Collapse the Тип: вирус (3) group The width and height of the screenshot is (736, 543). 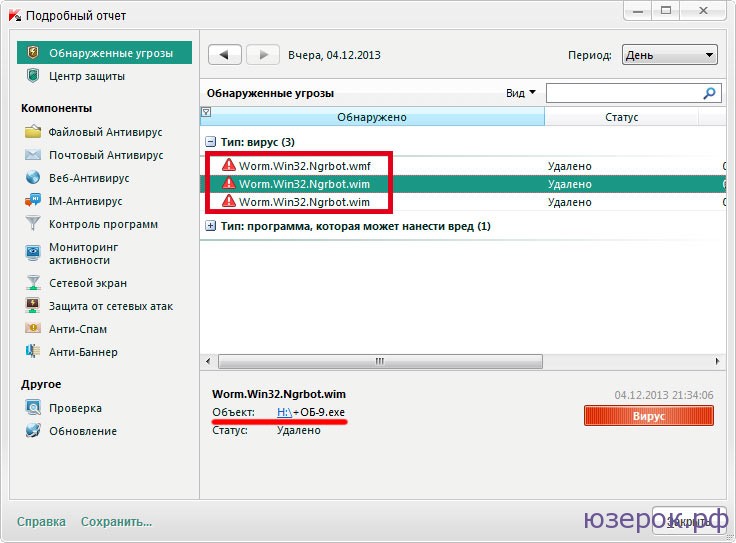coord(211,142)
